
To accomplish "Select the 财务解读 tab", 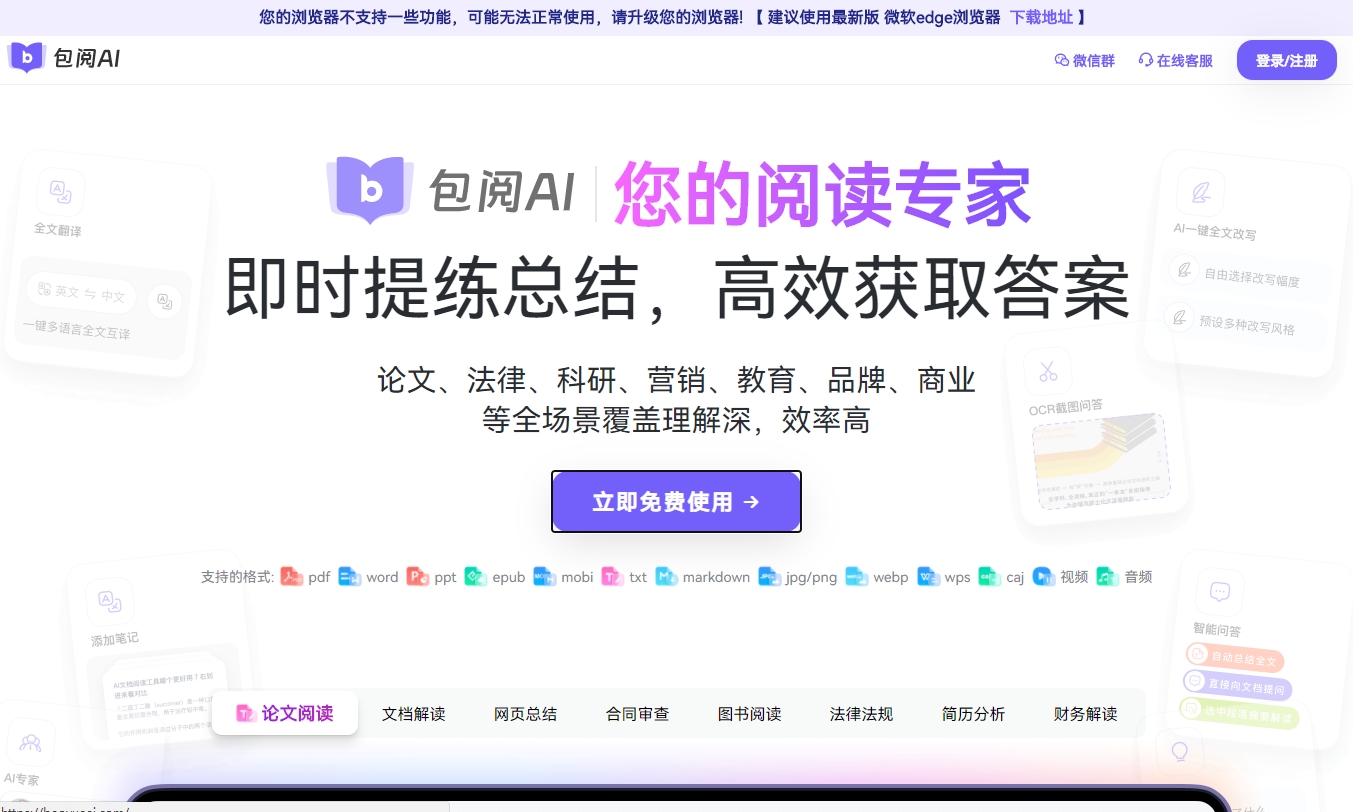I will 1086,714.
